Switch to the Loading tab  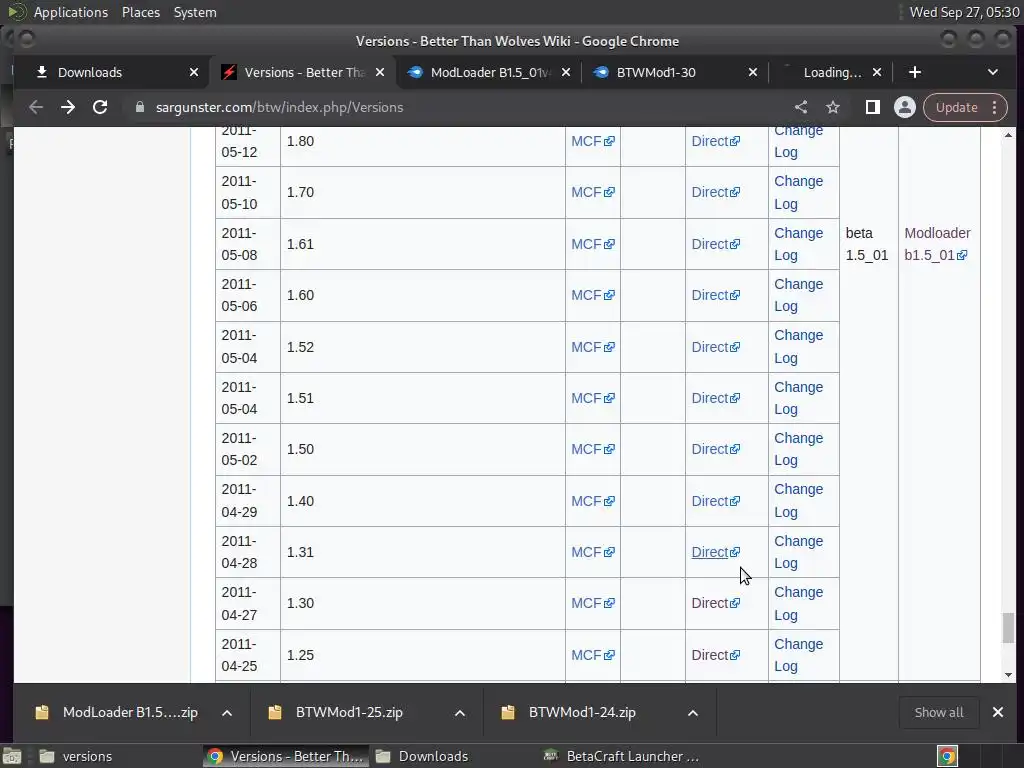tap(833, 72)
